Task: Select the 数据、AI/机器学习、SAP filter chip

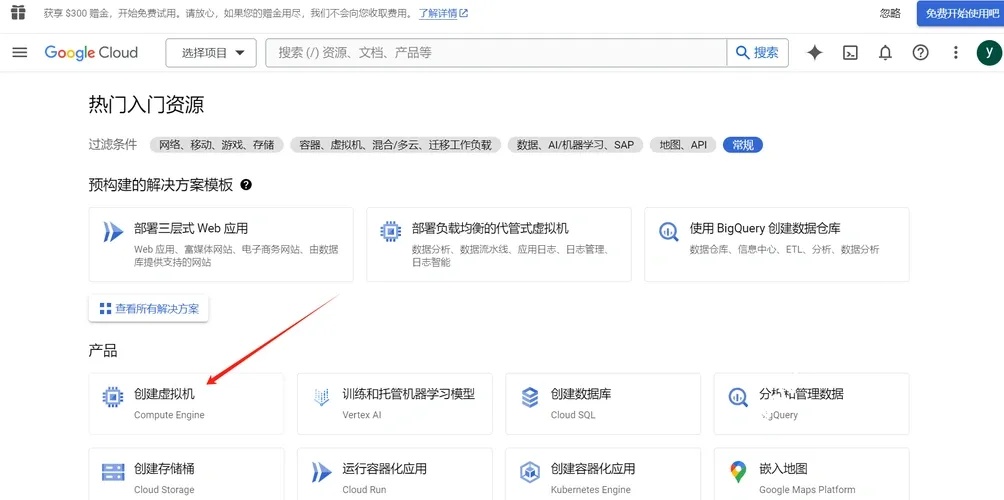Action: 575,145
